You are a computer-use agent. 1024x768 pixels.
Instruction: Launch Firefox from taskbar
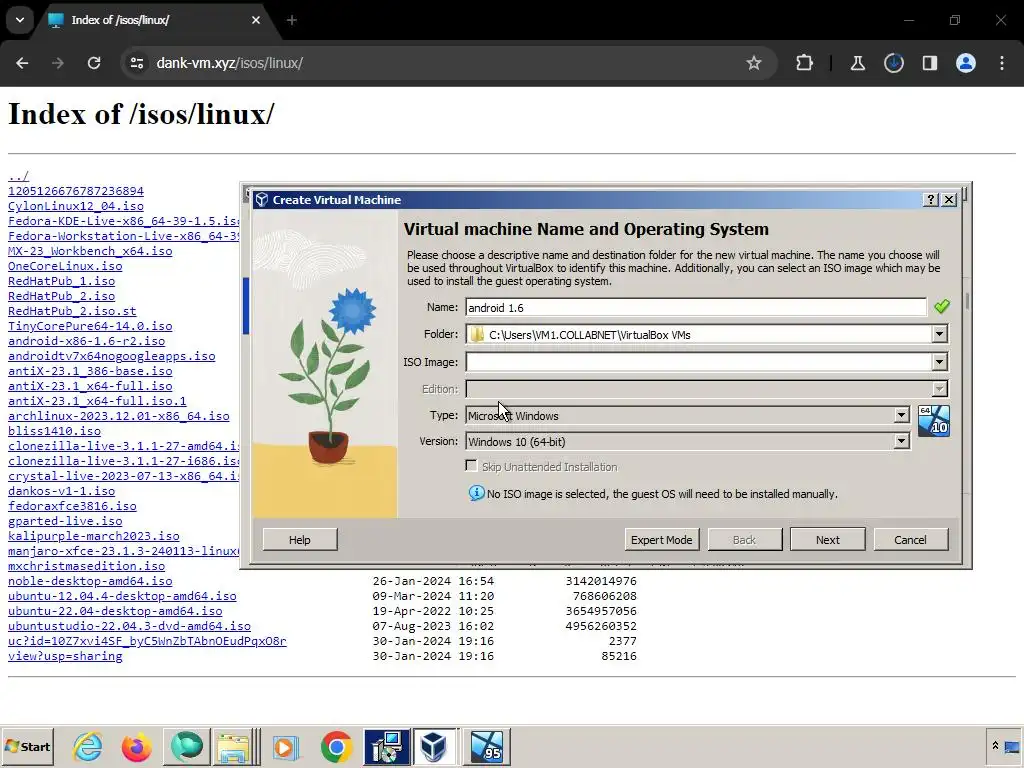click(136, 746)
